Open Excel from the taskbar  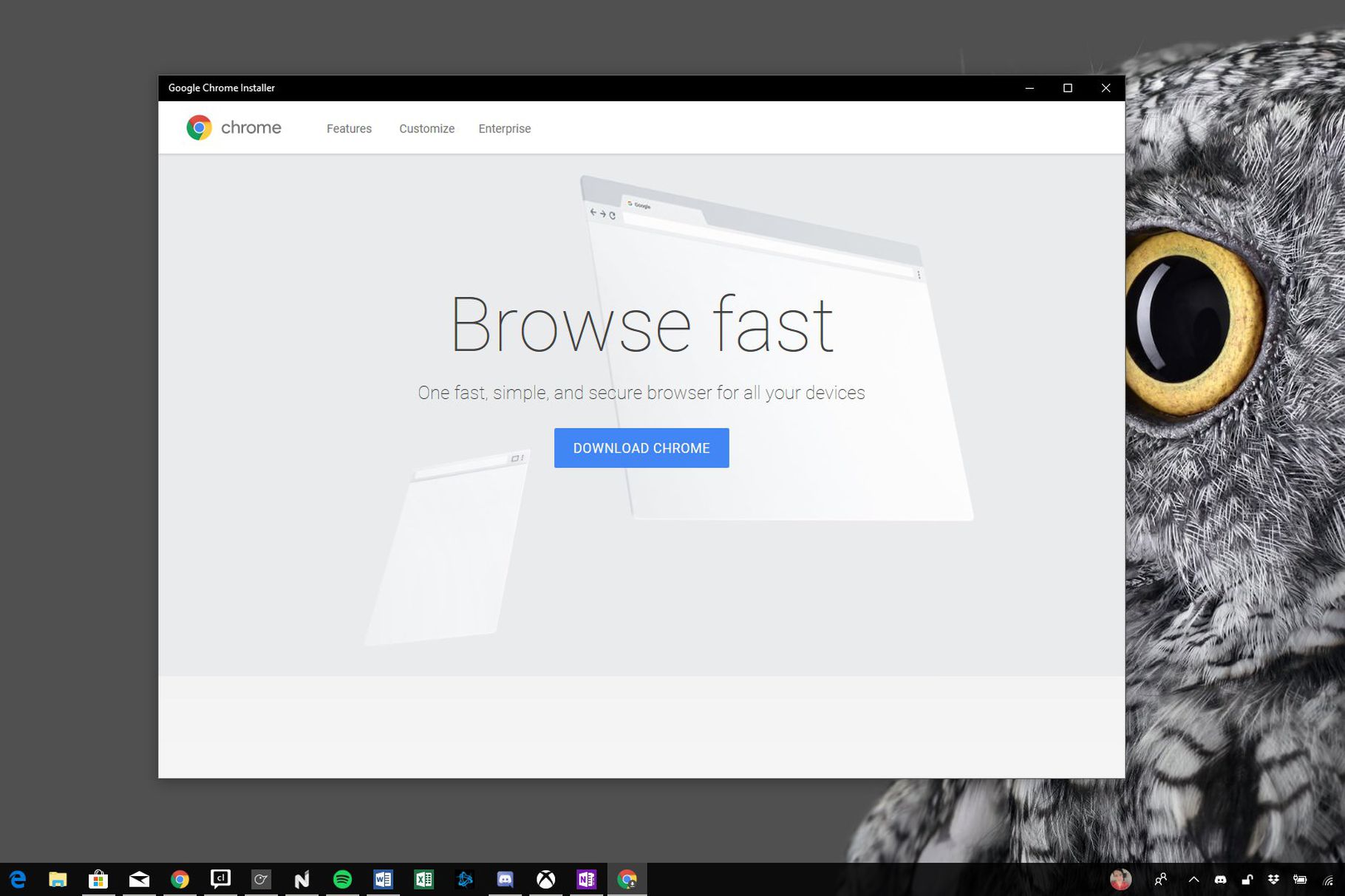pyautogui.click(x=423, y=879)
